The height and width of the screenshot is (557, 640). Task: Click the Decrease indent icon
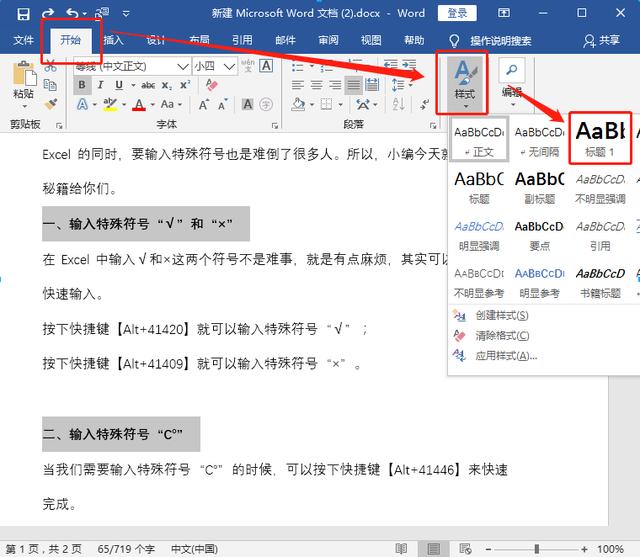click(x=390, y=64)
